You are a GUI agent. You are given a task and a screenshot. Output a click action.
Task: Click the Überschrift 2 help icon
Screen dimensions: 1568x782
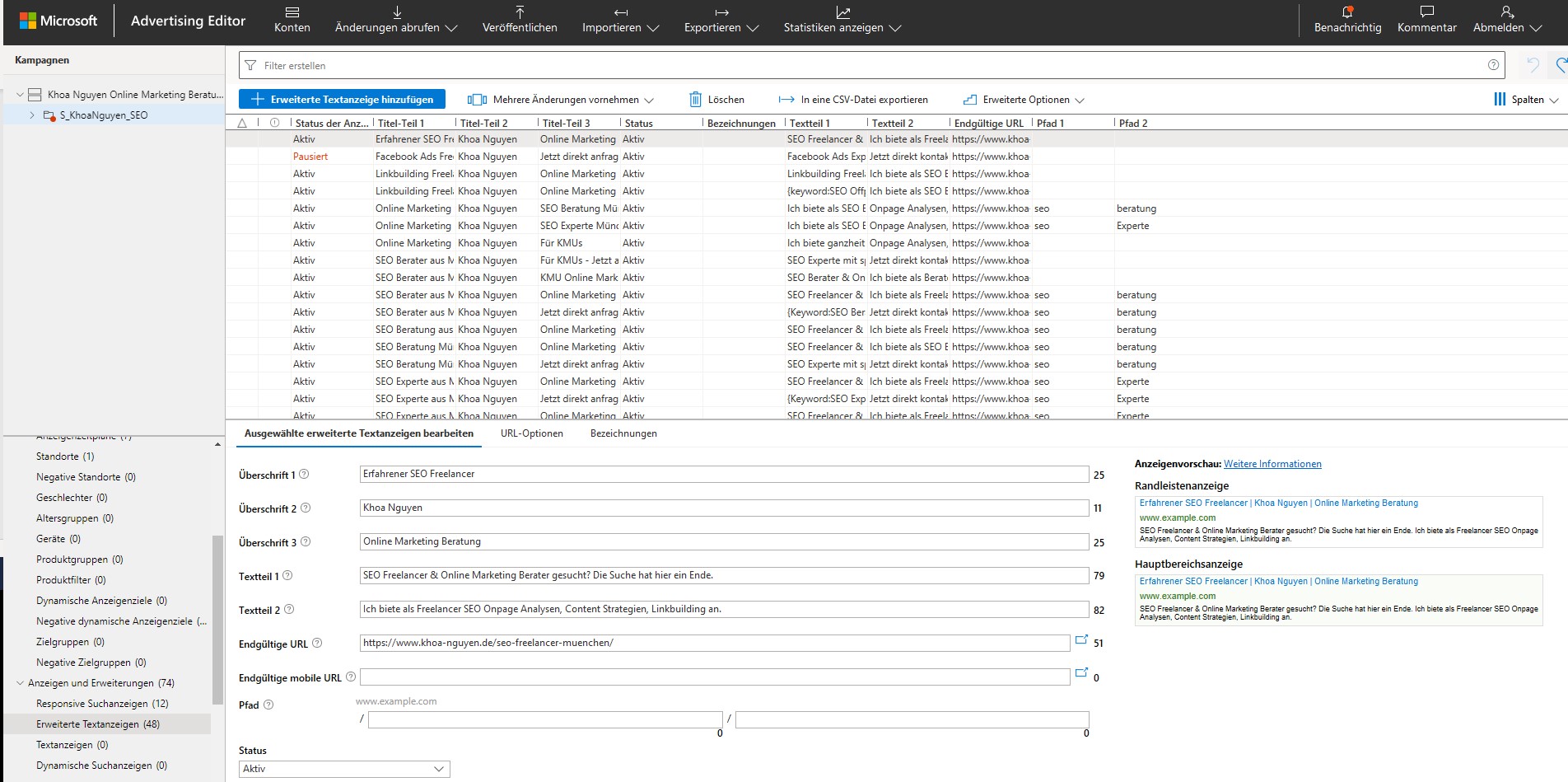coord(306,508)
